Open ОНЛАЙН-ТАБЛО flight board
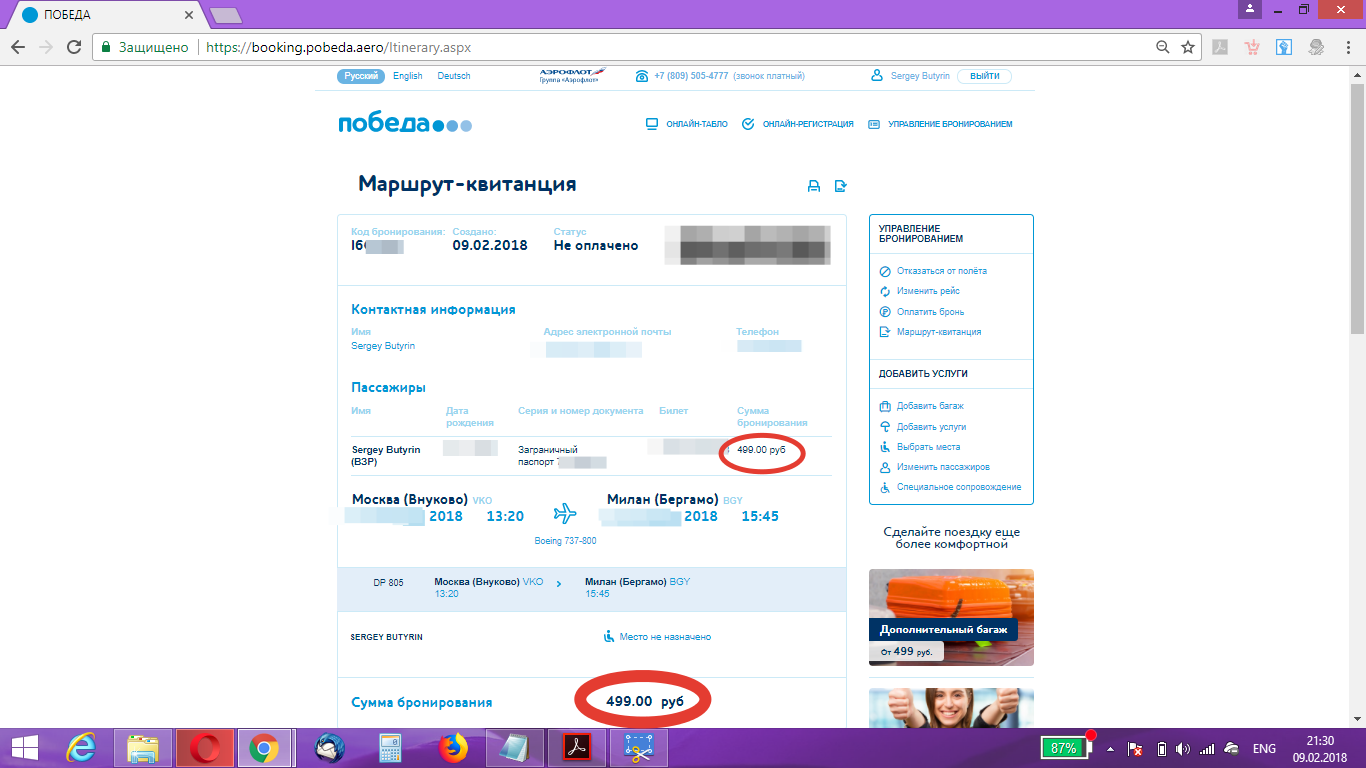 [x=686, y=124]
